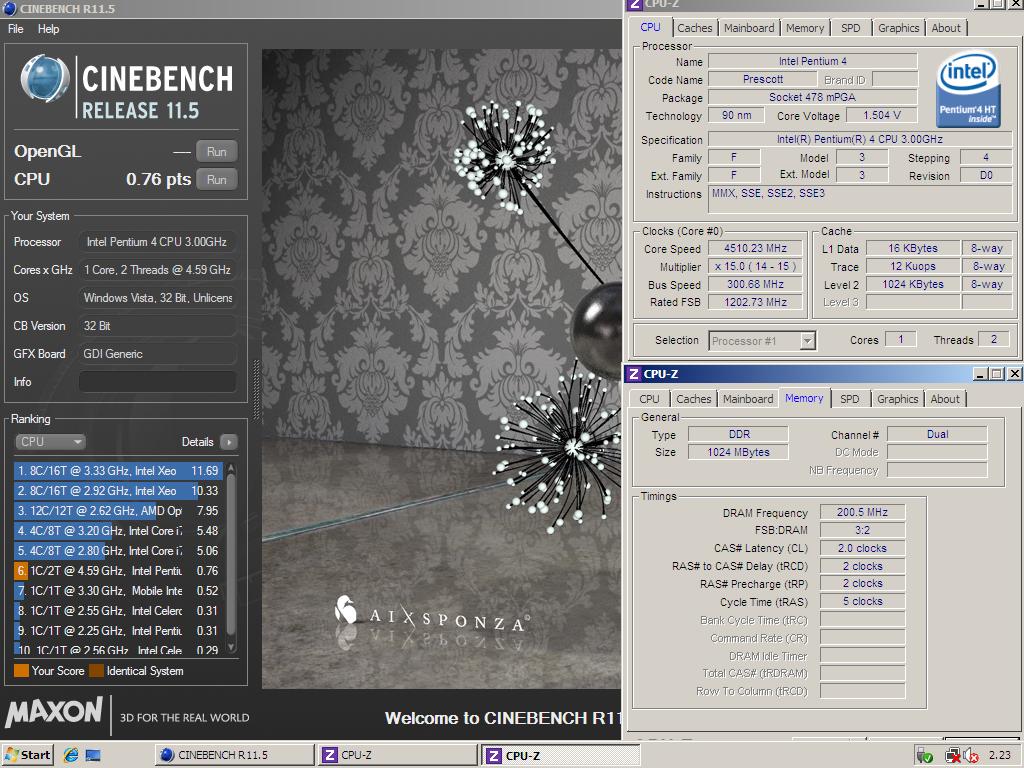Viewport: 1024px width, 768px height.
Task: Select ranking row 4C/8T @ 3.20 GHz
Action: click(118, 531)
